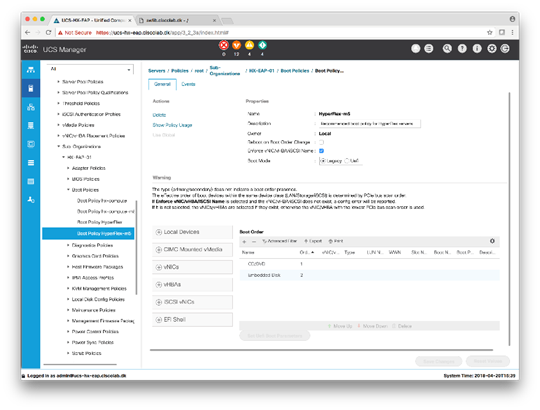Open the browser three-dot menu
Screen dimensions: 540x410
click(512, 32)
